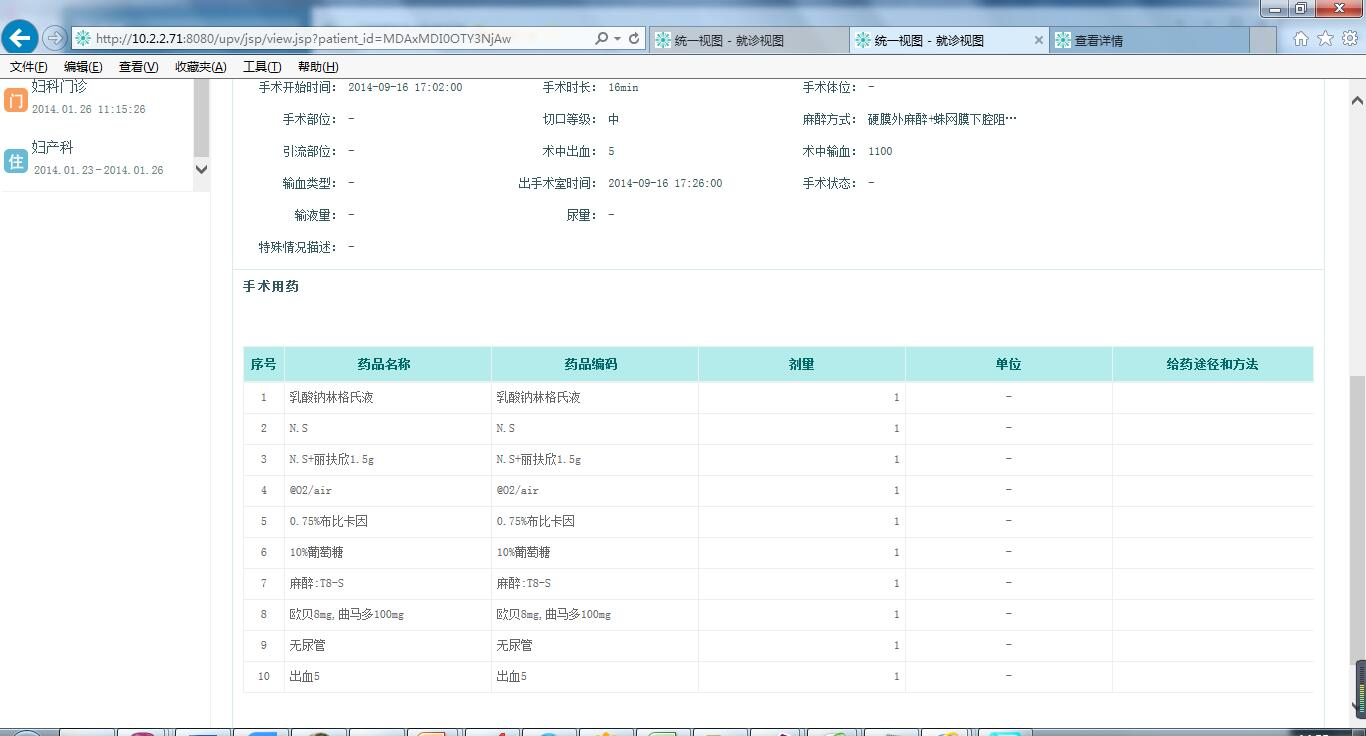The width and height of the screenshot is (1366, 736).
Task: Open the browser settings gear icon
Action: coord(1349,38)
